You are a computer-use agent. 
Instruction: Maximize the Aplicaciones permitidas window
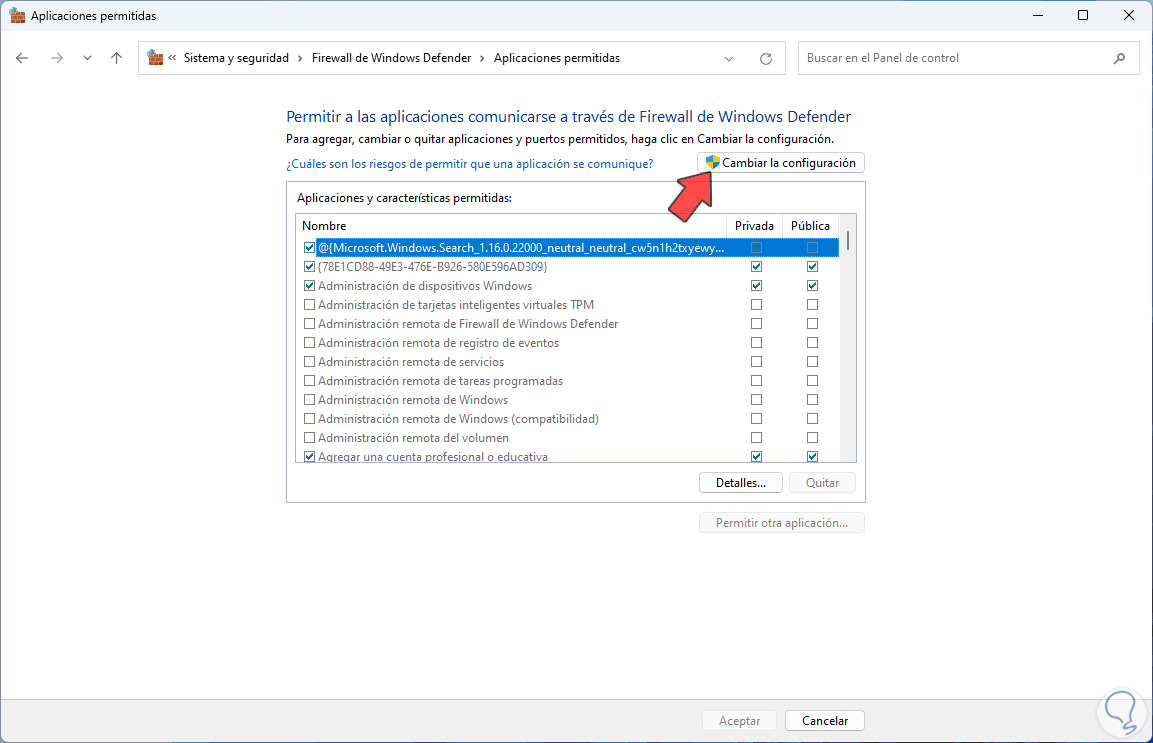coord(1083,15)
